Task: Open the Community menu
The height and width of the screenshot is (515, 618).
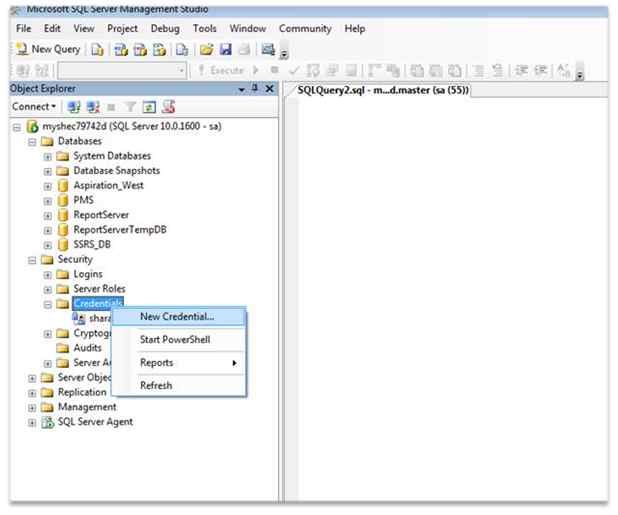Action: [305, 29]
